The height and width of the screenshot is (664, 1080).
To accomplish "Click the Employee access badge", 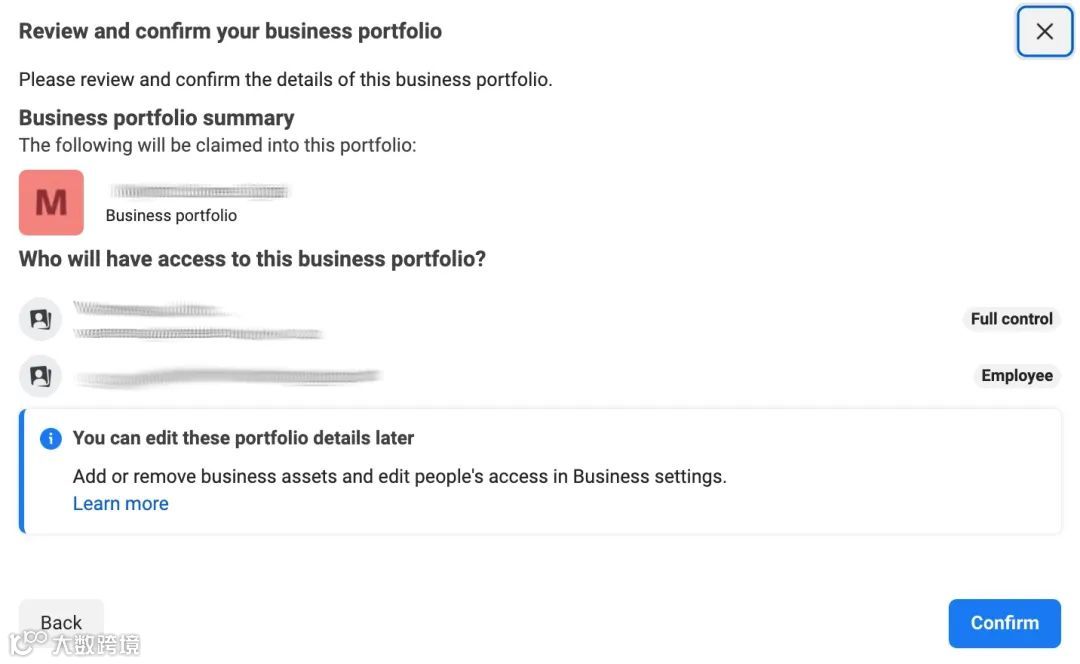I will coord(1016,376).
